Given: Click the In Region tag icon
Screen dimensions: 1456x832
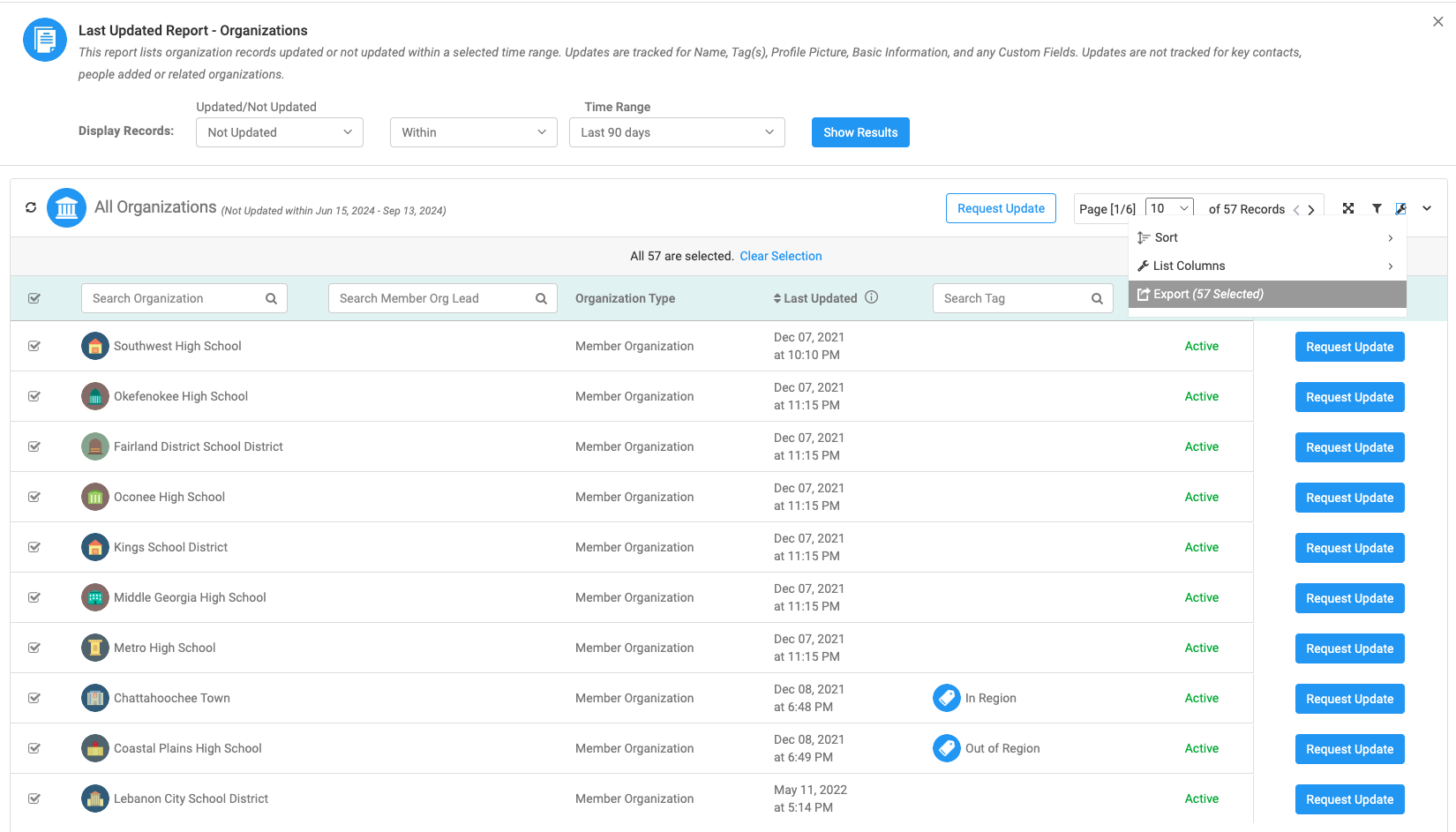Looking at the screenshot, I should pos(947,698).
